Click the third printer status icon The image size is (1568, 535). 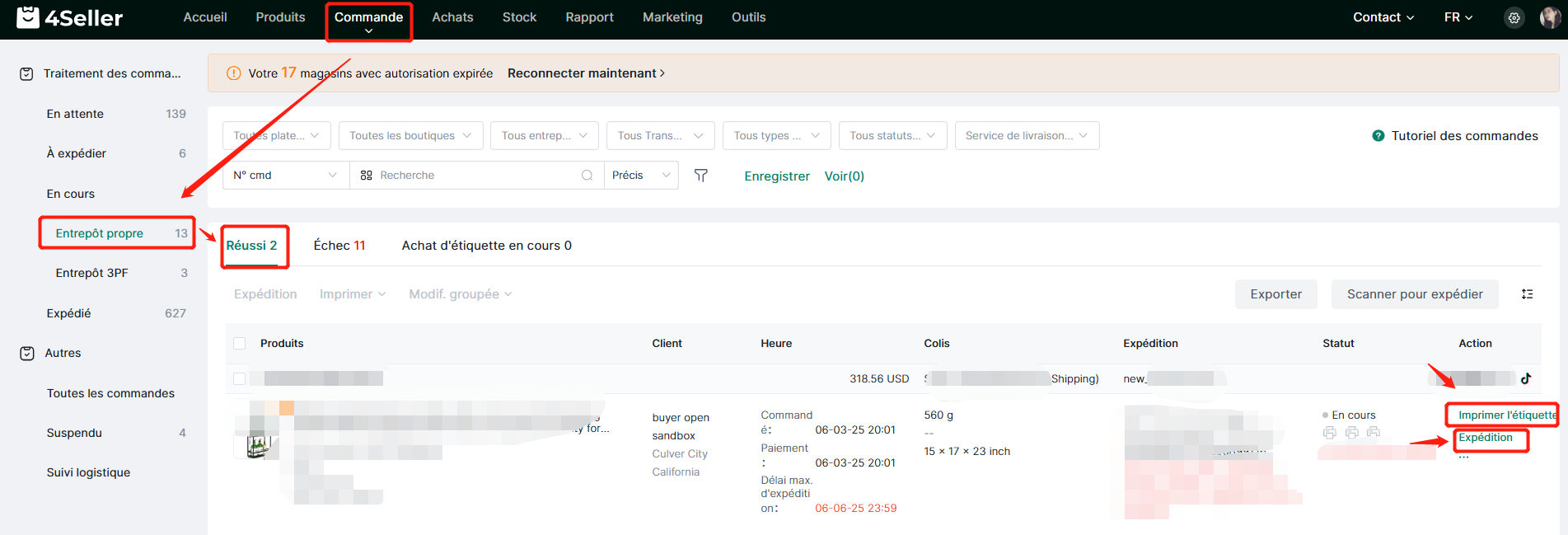pyautogui.click(x=1373, y=433)
